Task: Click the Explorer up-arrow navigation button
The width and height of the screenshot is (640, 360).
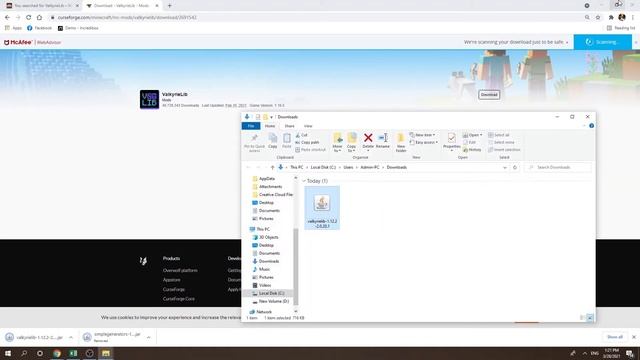Action: coord(272,167)
